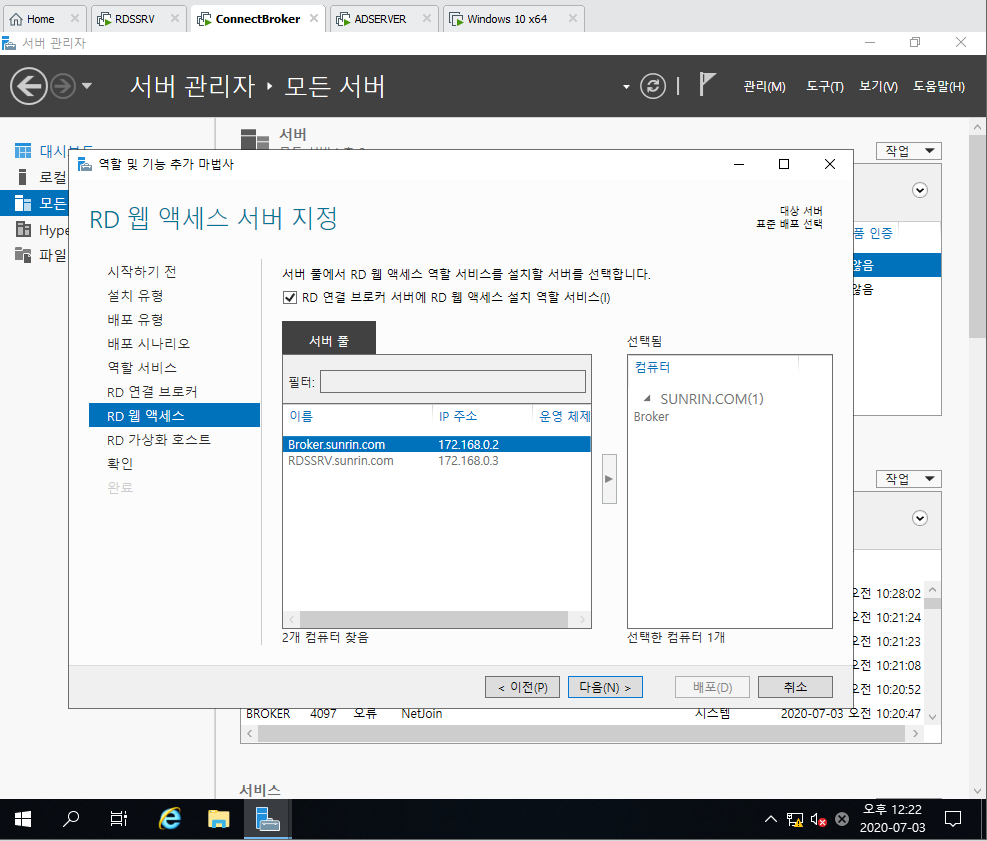The image size is (987, 841).
Task: Open the notifications flag icon
Action: point(707,84)
